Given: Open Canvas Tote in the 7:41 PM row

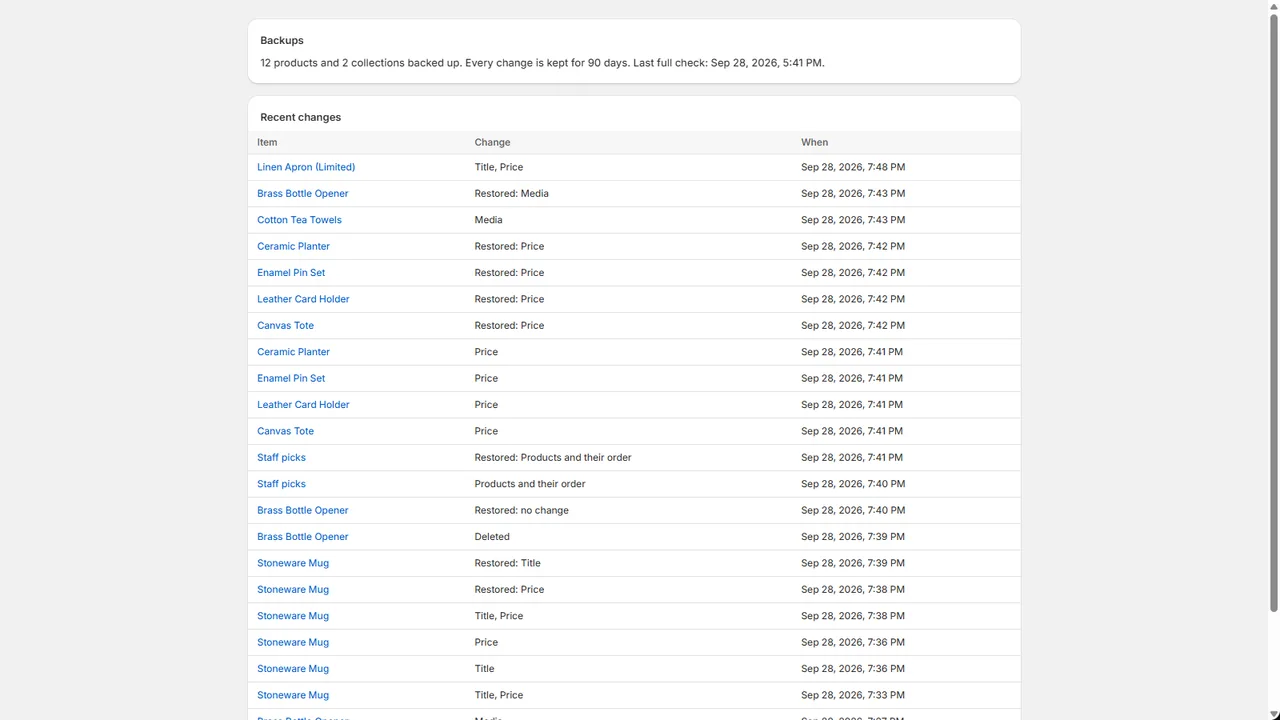Looking at the screenshot, I should [x=285, y=431].
